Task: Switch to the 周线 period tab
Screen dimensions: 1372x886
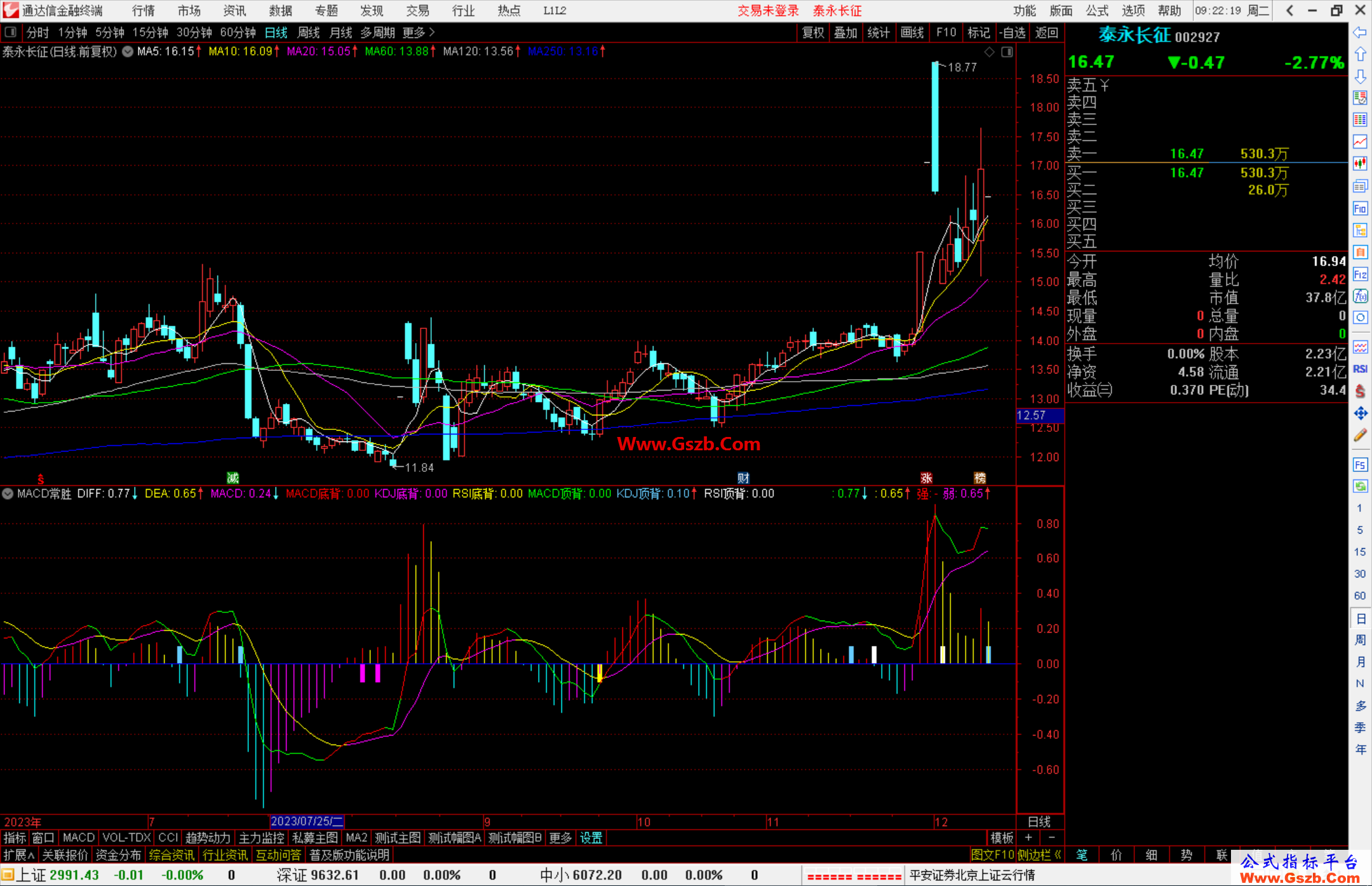Action: (309, 32)
